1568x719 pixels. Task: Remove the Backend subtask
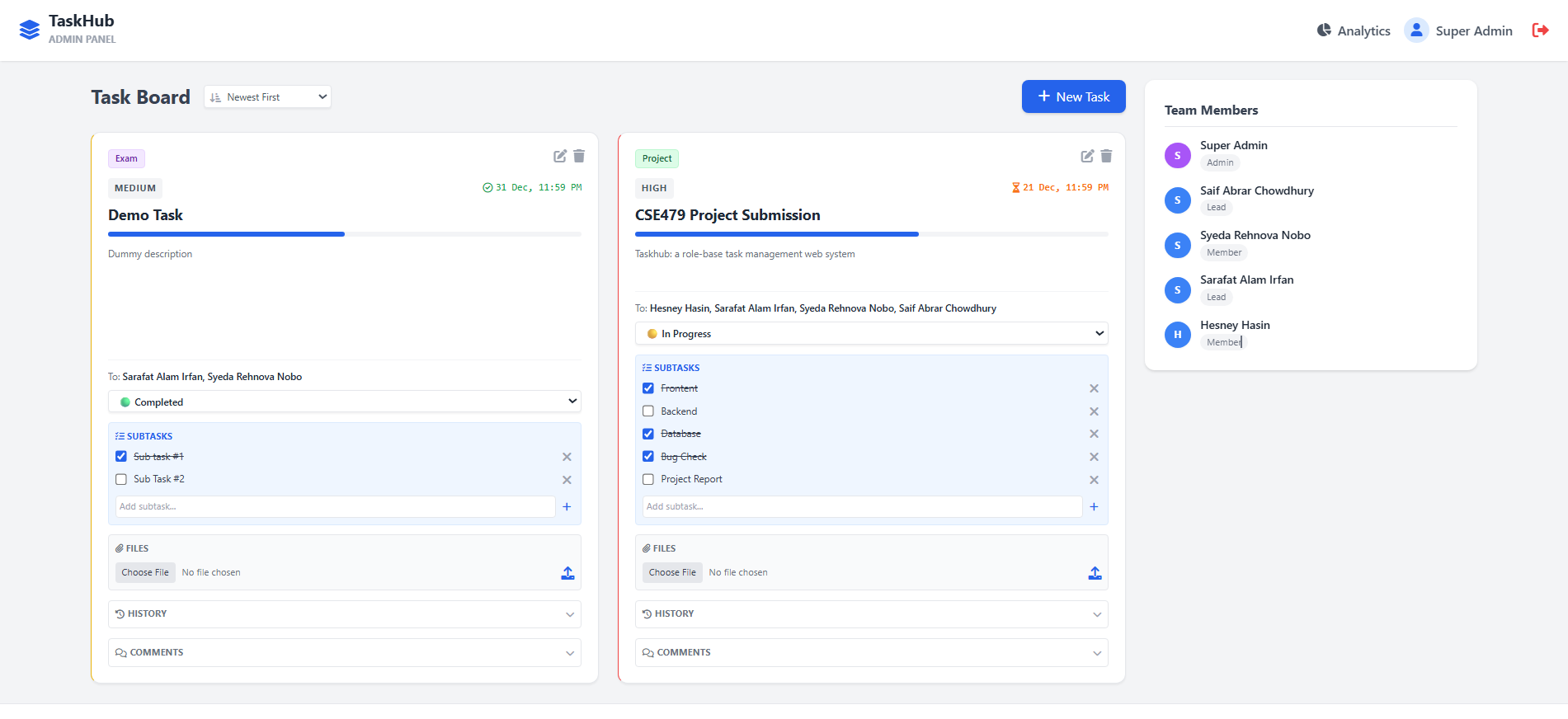click(x=1094, y=411)
